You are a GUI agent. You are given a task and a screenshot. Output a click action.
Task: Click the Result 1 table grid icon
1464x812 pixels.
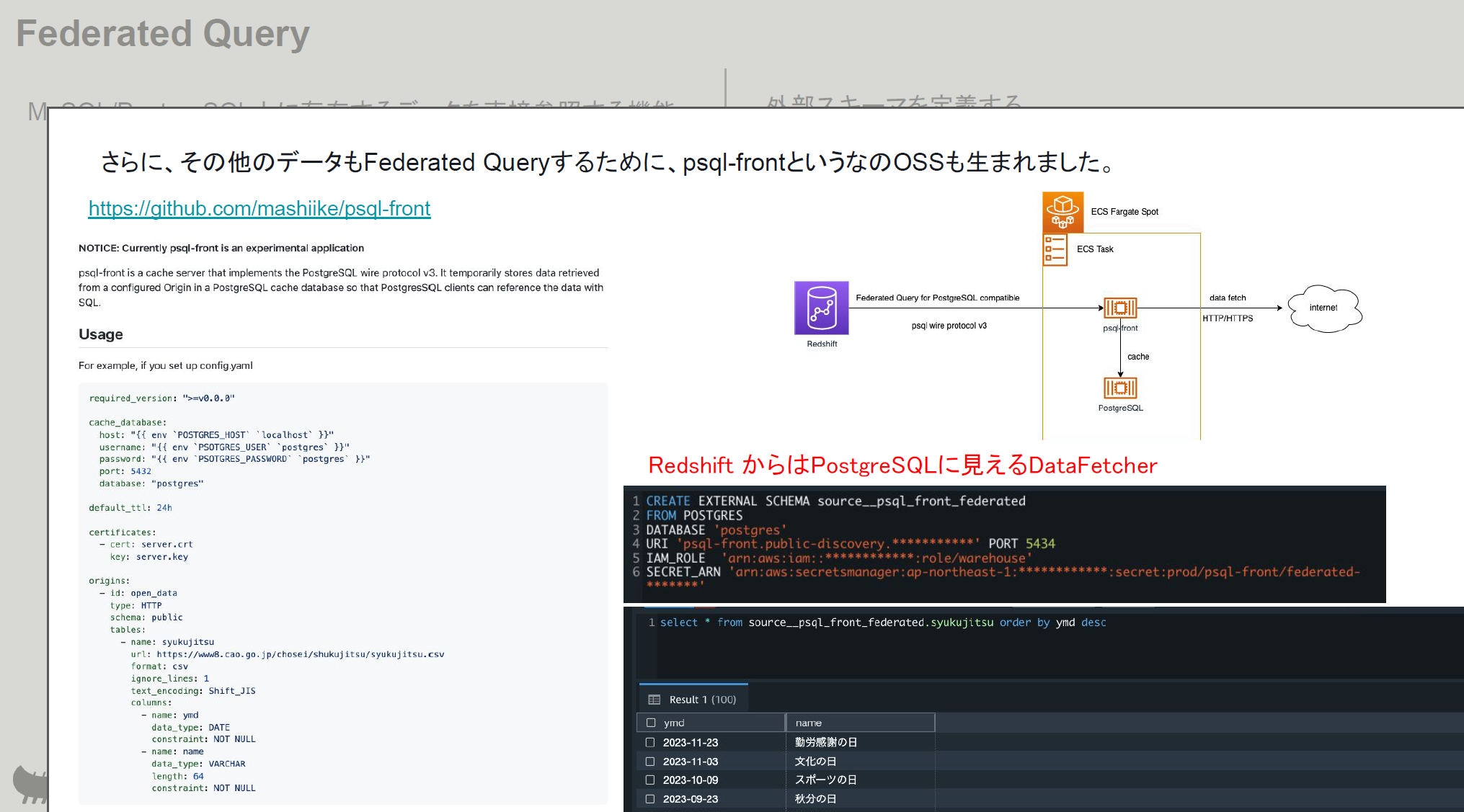[655, 700]
